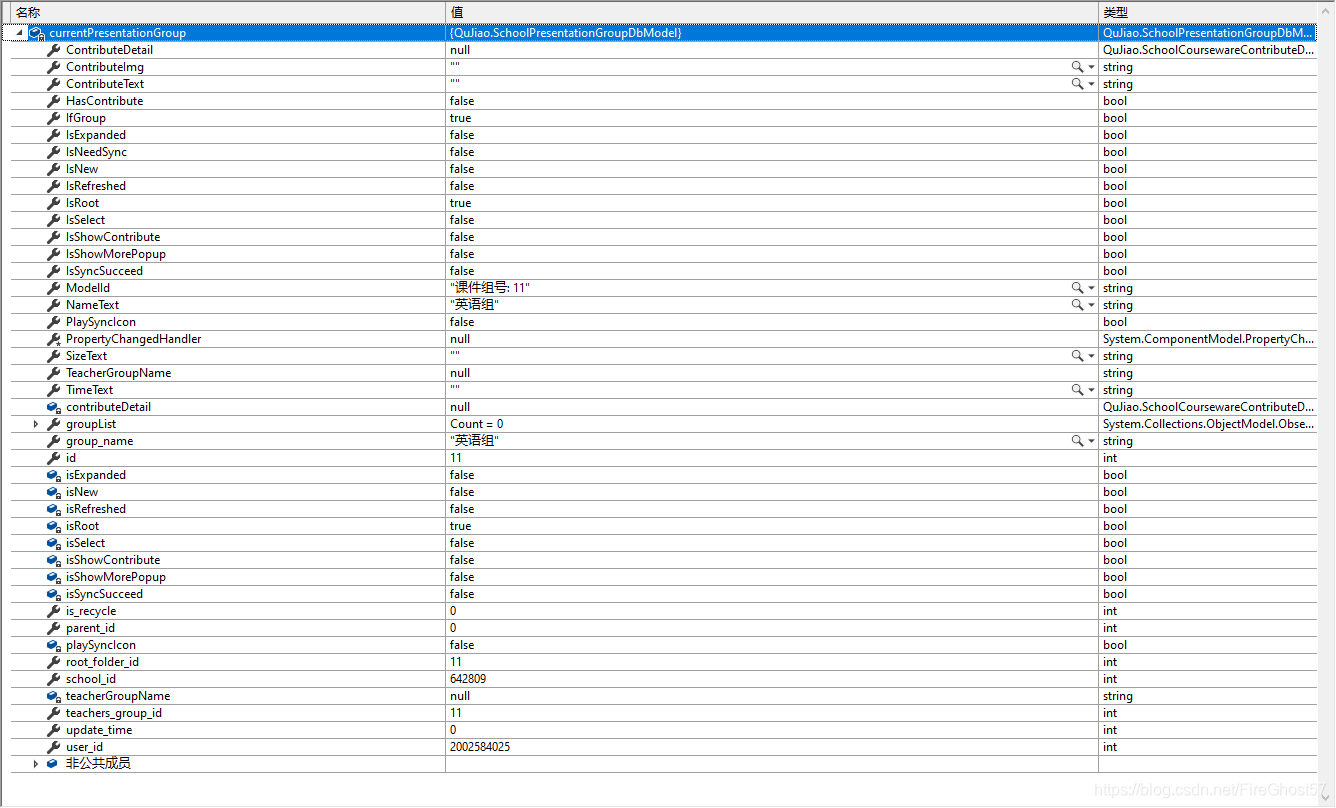
Task: Click the object icon of currentPresentationGroup
Action: click(36, 33)
